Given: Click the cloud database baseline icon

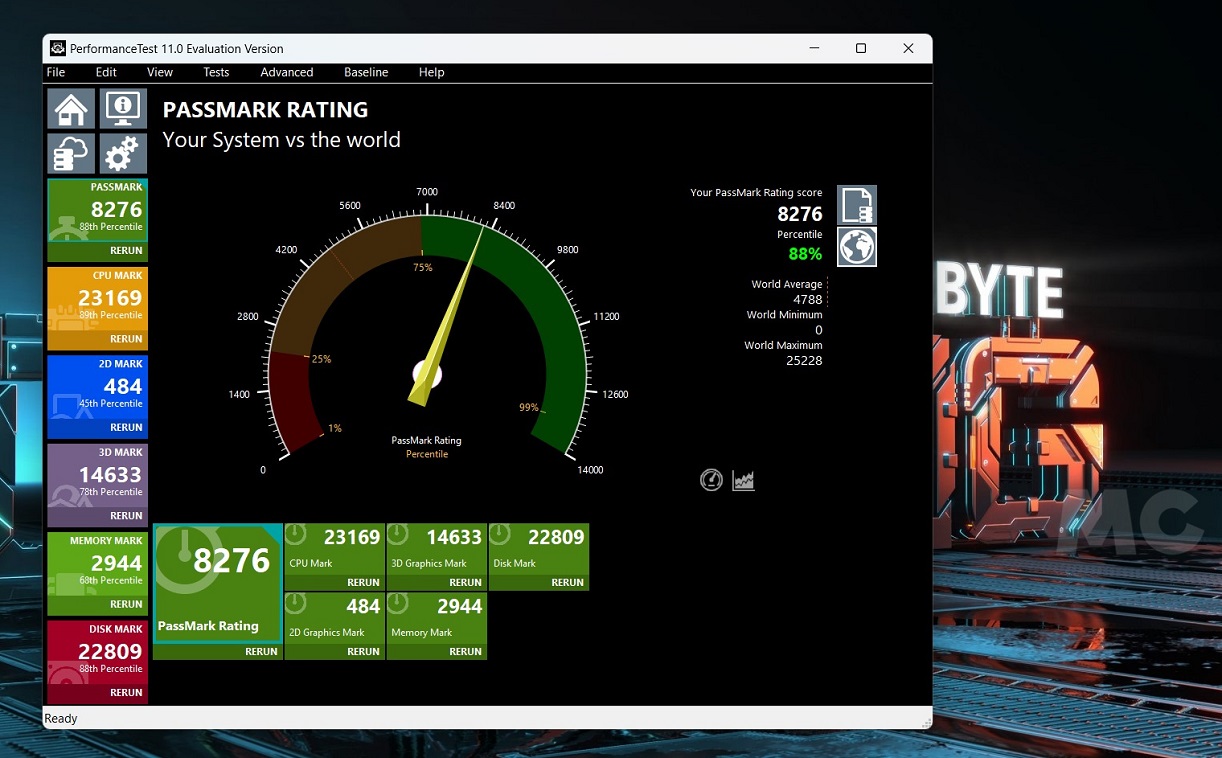Looking at the screenshot, I should [x=71, y=154].
